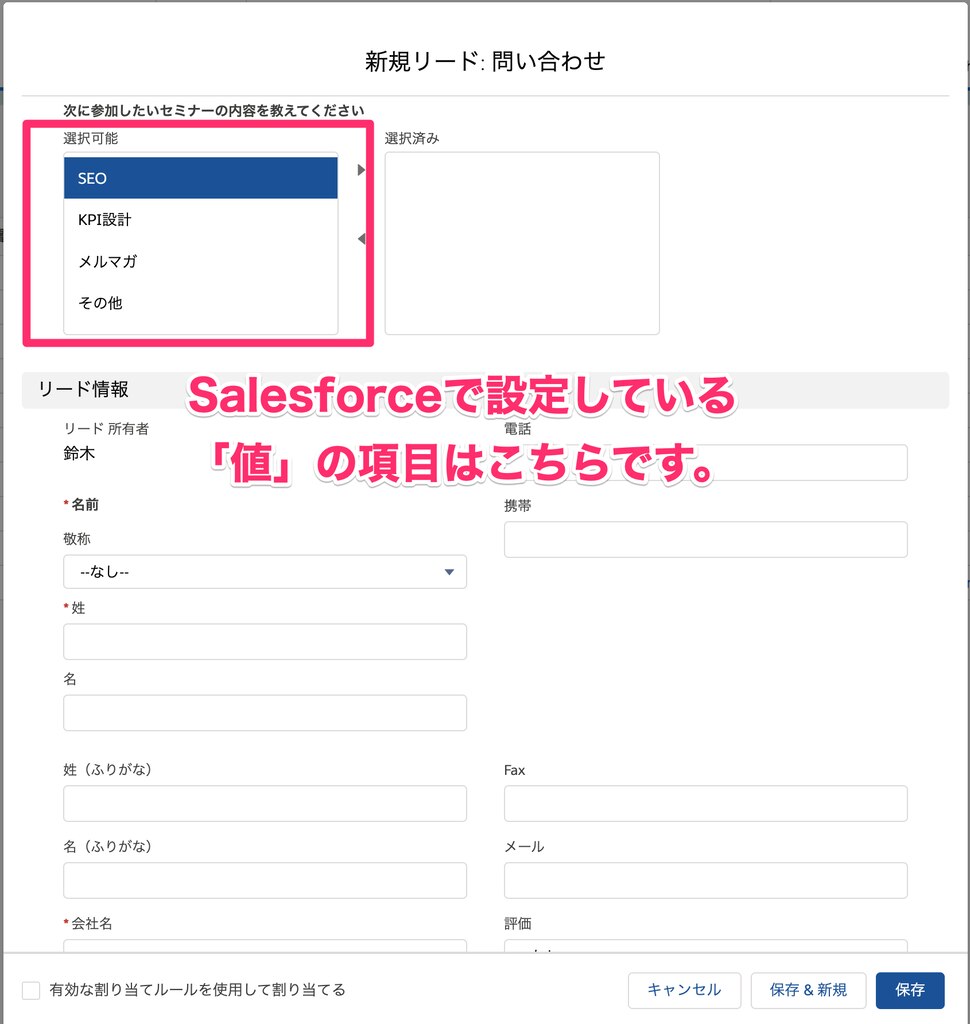
Task: Select SEO in the available list
Action: pos(201,178)
